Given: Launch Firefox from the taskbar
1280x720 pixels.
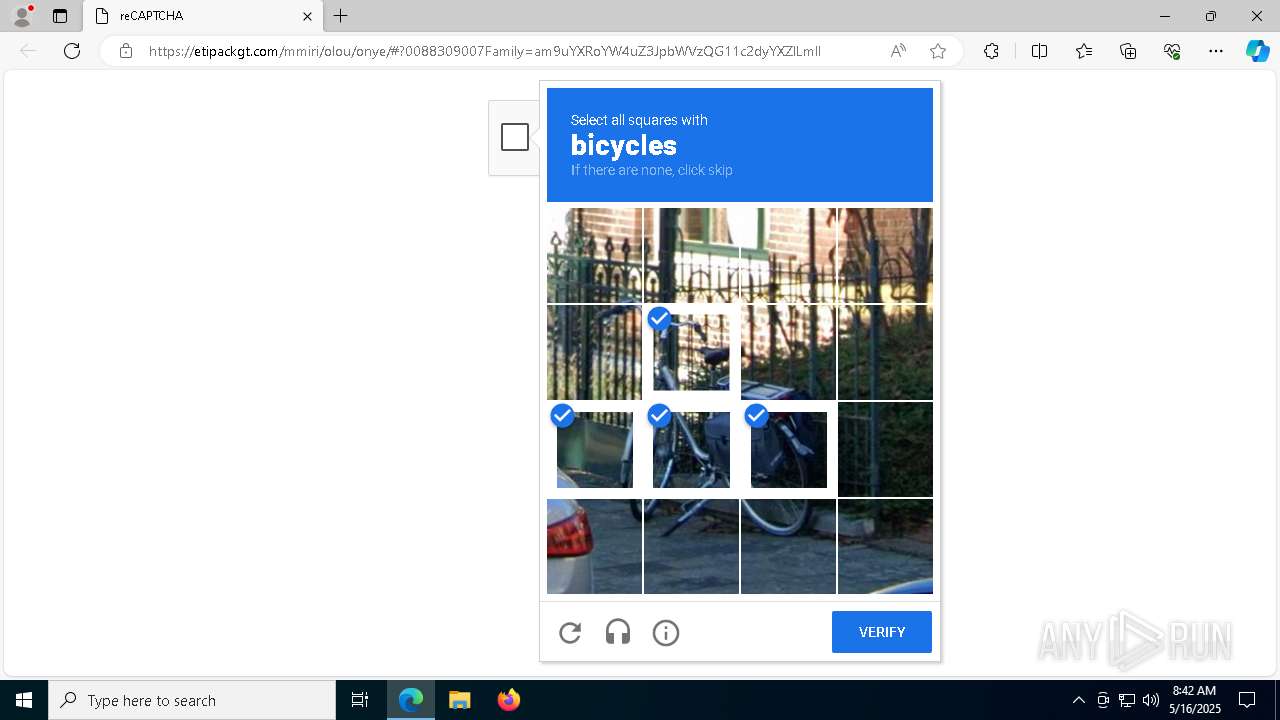Looking at the screenshot, I should 508,700.
